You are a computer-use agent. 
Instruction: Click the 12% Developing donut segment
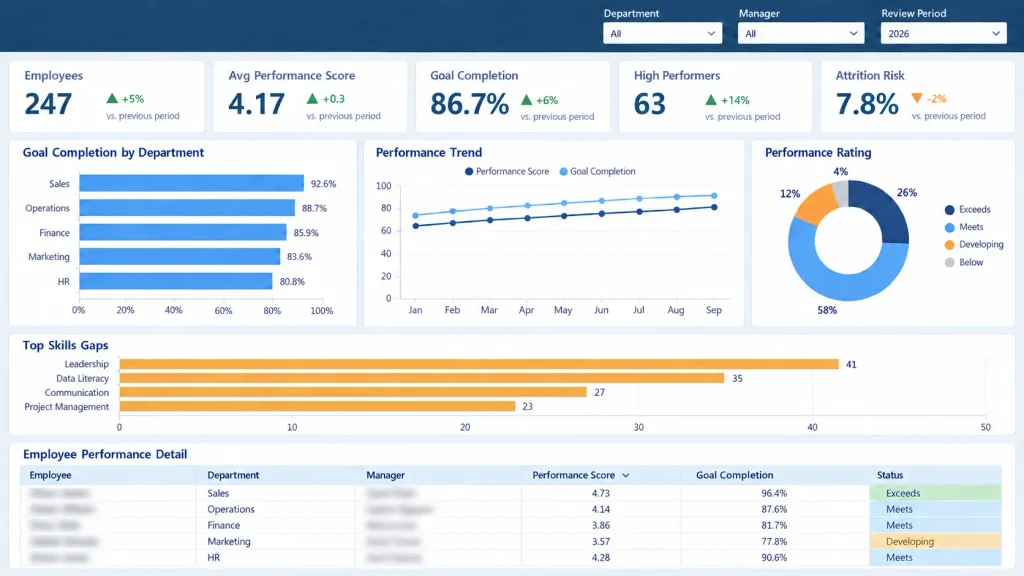[815, 207]
